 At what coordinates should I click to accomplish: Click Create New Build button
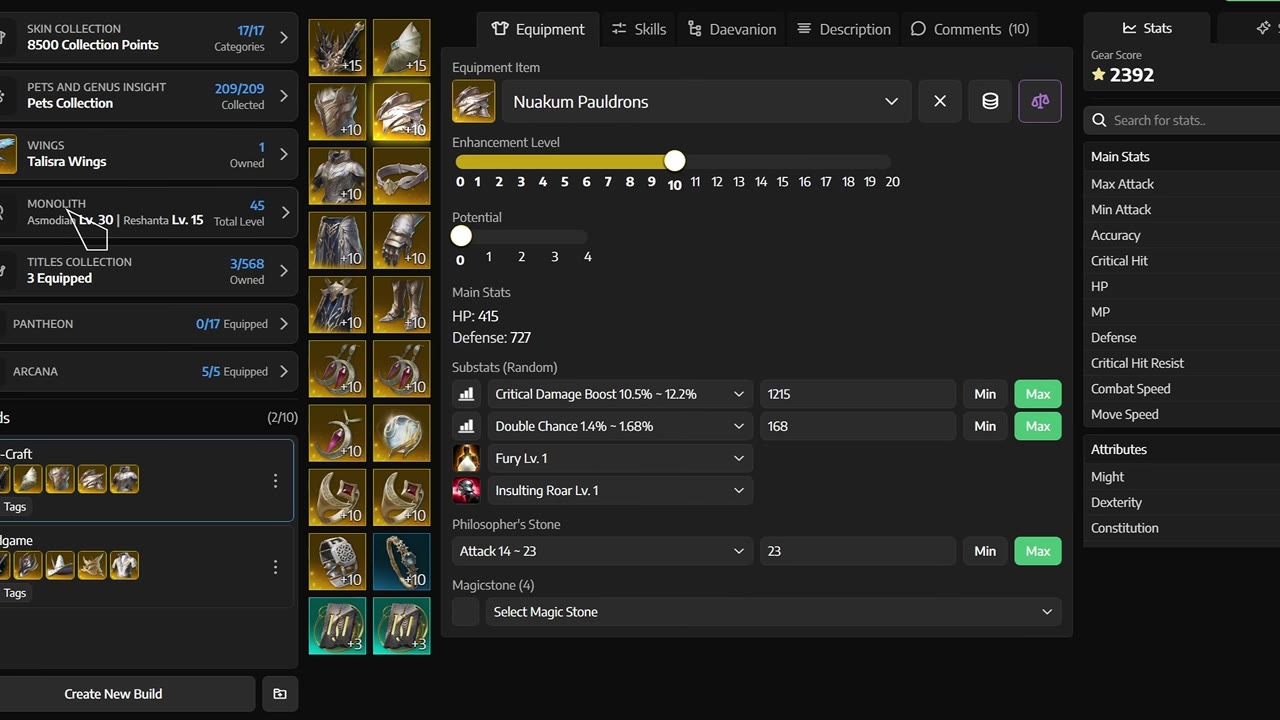113,694
